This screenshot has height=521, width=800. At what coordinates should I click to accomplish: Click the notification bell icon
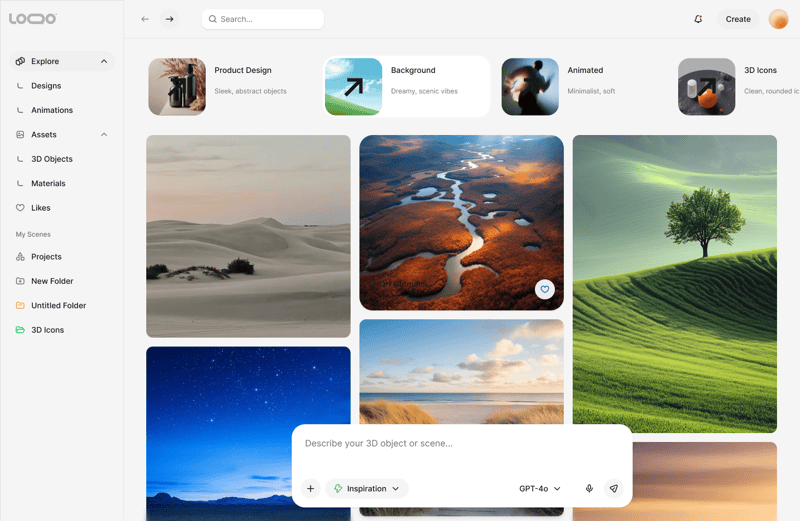698,19
